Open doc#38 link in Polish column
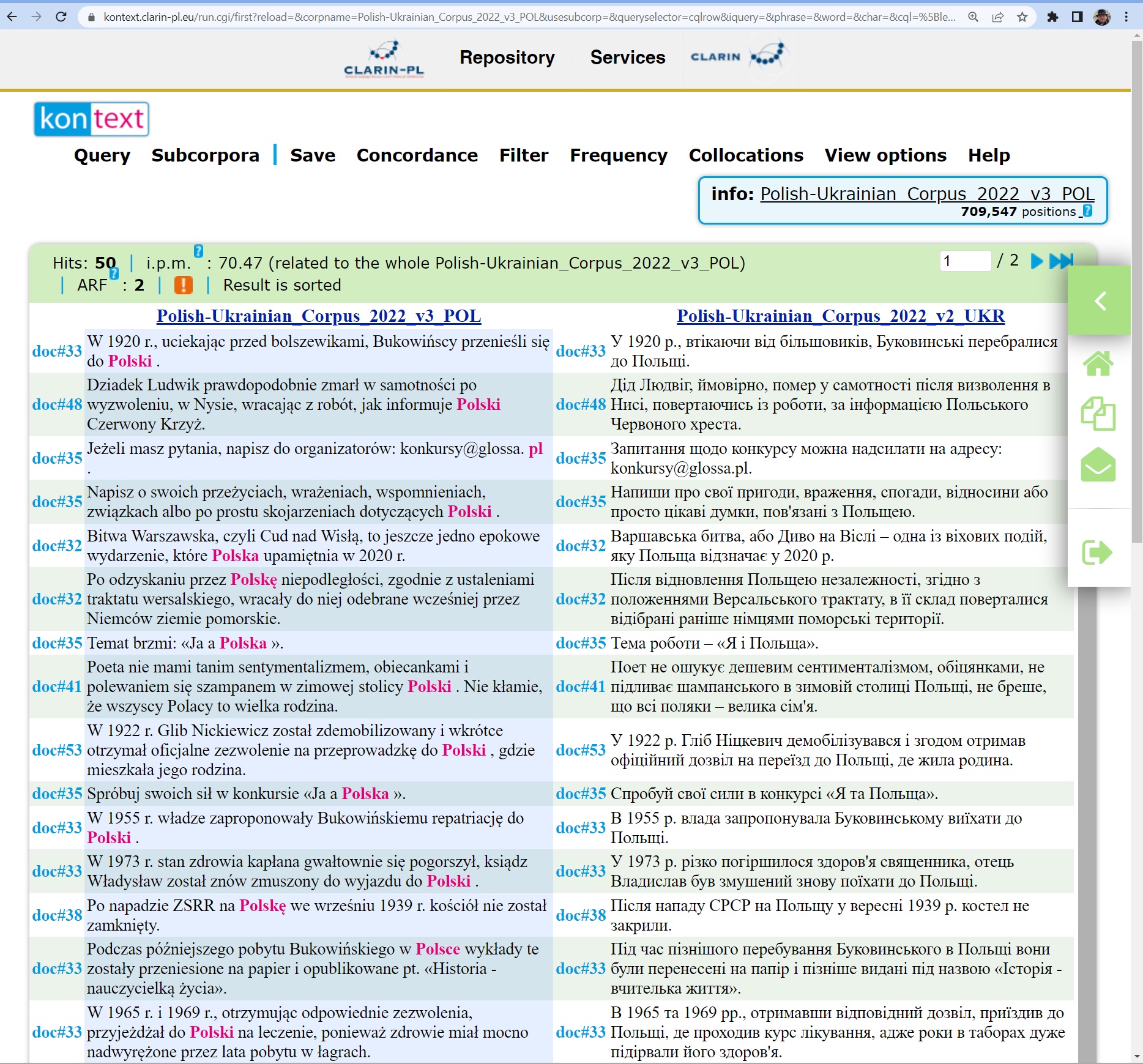The width and height of the screenshot is (1143, 1064). point(57,915)
